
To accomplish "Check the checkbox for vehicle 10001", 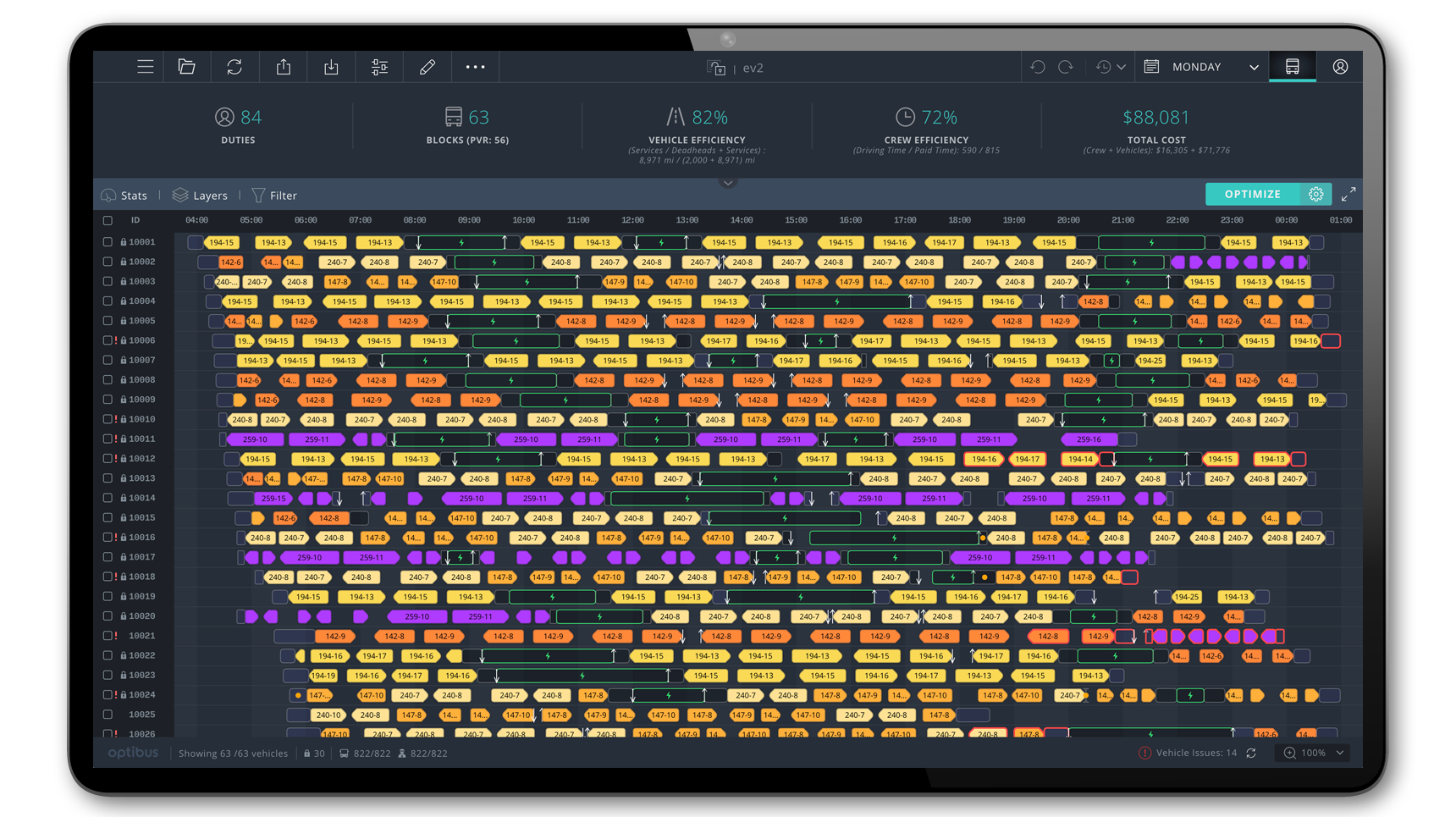I will coord(108,241).
